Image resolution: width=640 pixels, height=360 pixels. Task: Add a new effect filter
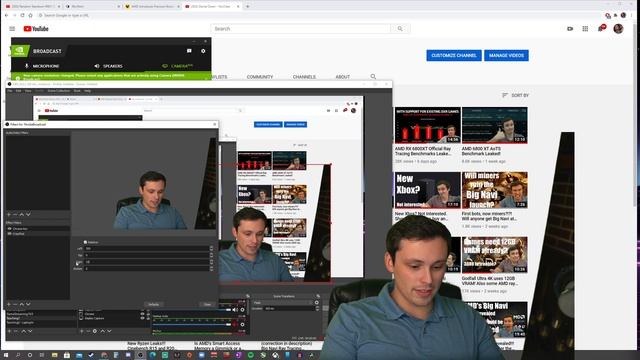coord(9,304)
